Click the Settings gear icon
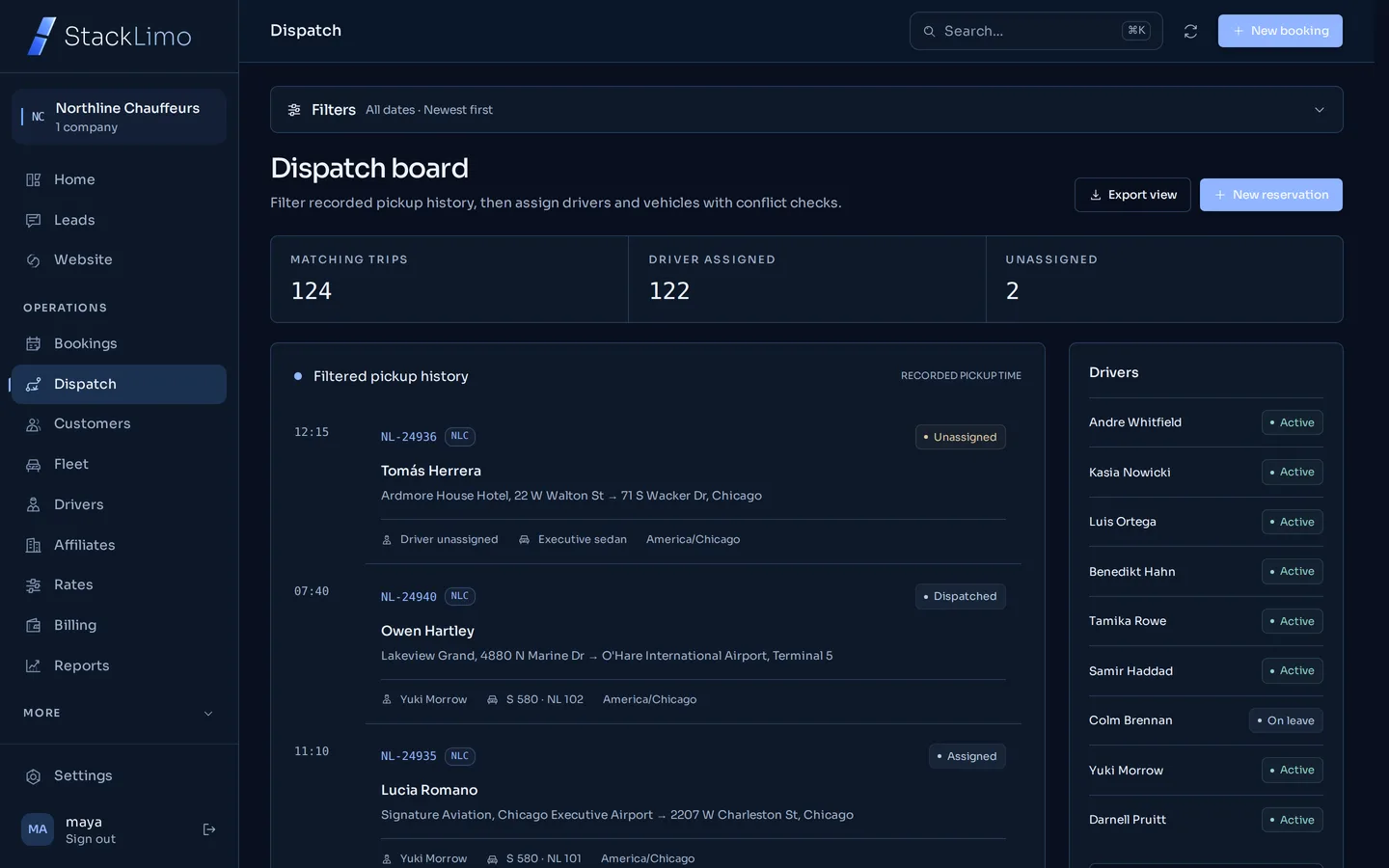1389x868 pixels. point(34,776)
